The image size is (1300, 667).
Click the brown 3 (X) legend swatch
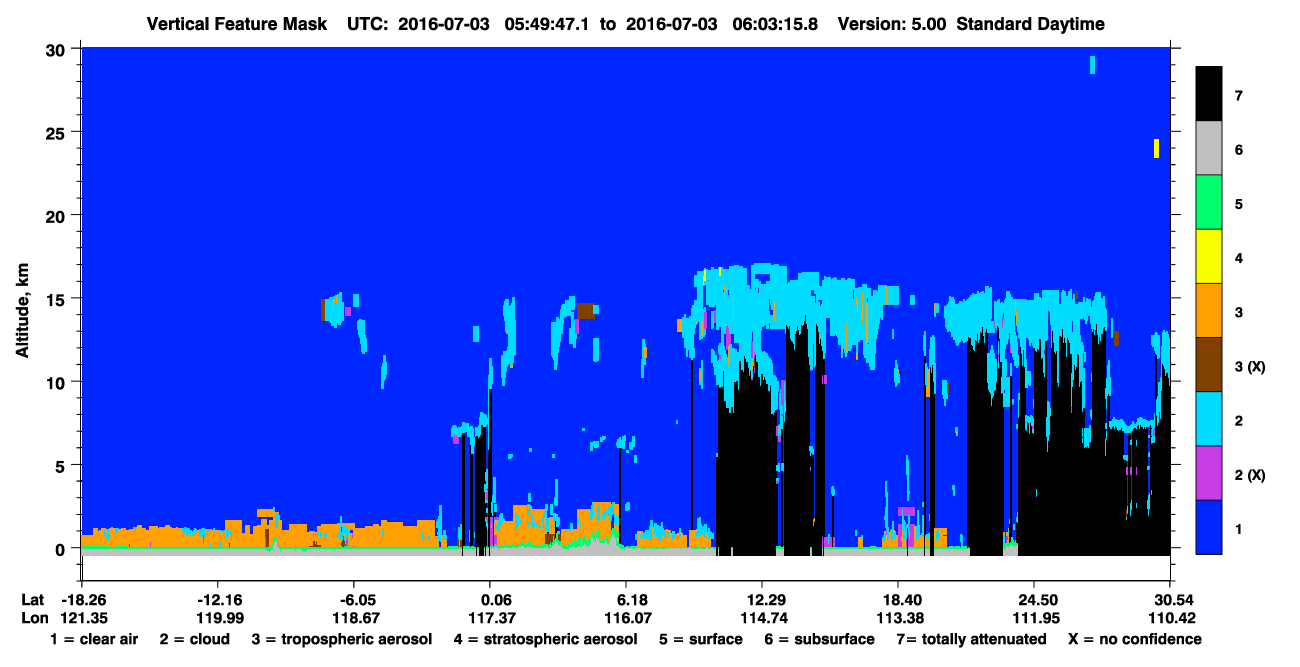pos(1209,365)
